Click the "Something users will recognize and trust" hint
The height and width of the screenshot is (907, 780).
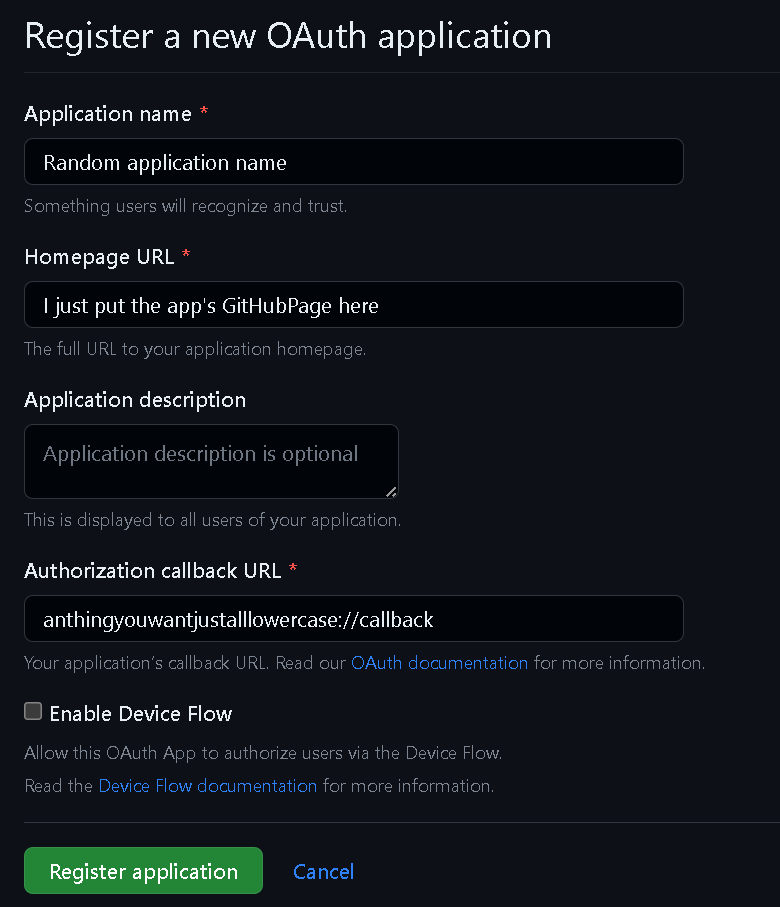tap(185, 207)
